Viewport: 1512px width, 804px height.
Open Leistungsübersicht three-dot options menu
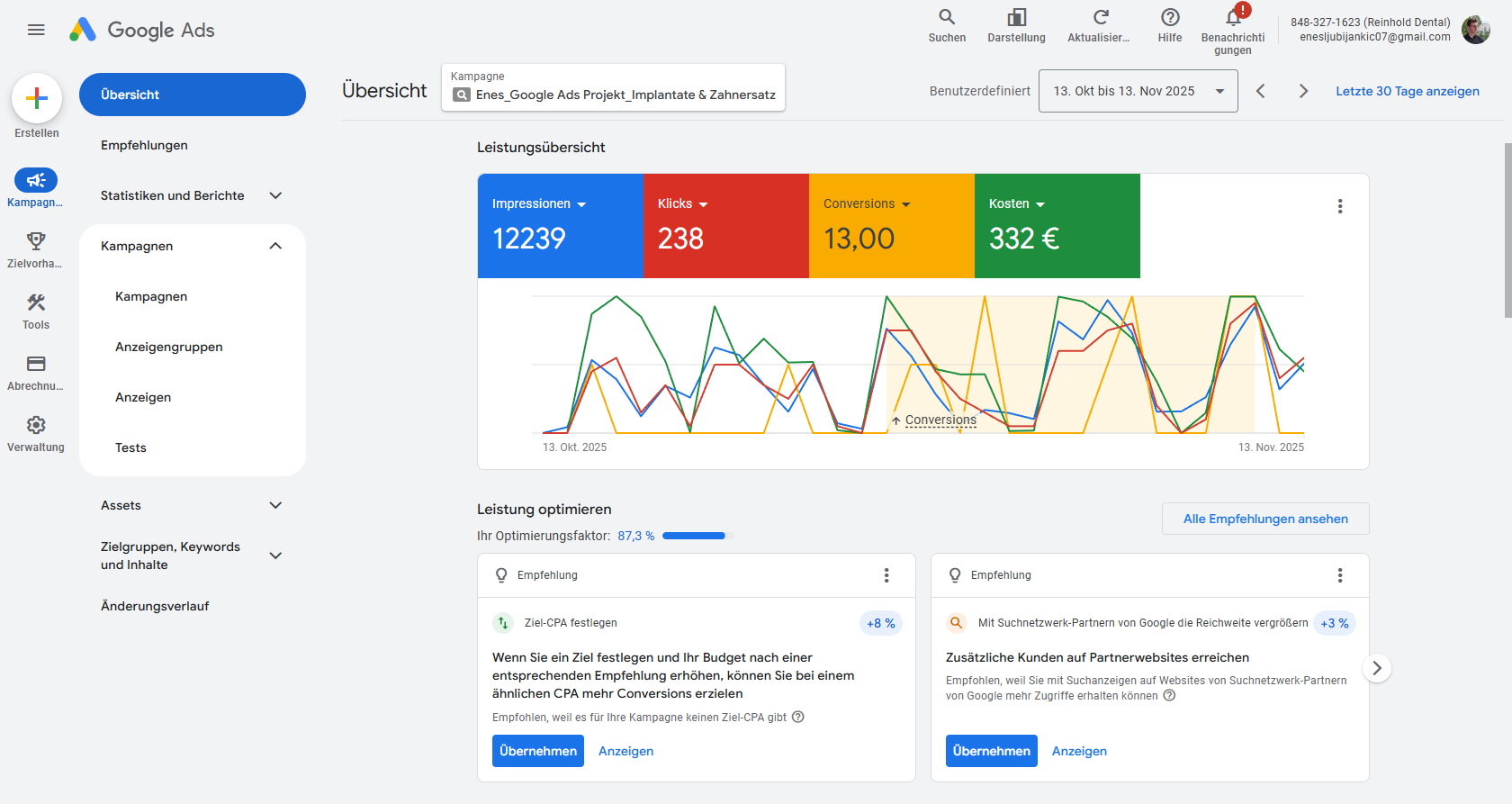click(1340, 206)
